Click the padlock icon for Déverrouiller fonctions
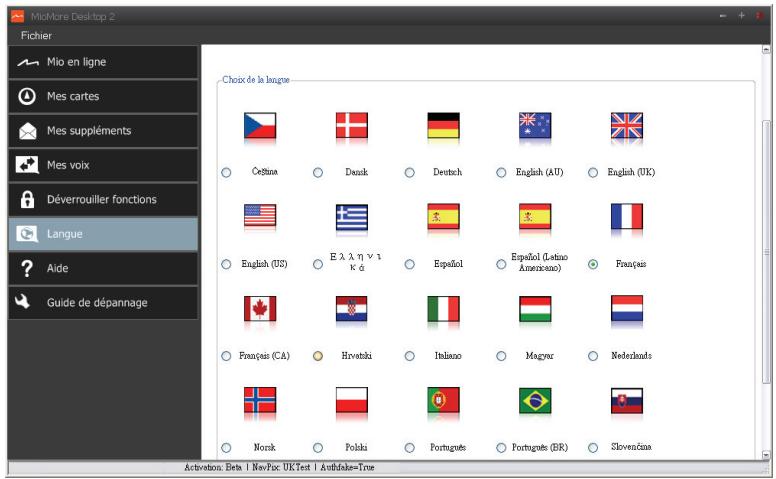776x479 pixels. coord(29,199)
